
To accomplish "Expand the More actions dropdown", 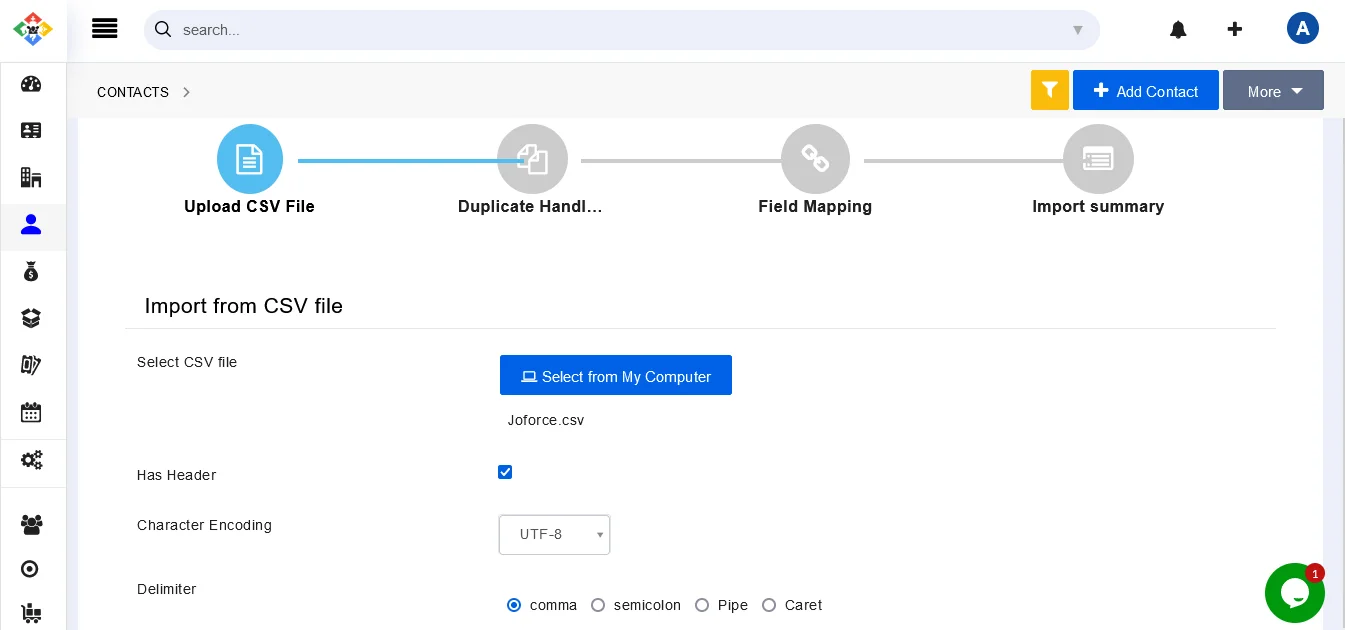I will pos(1273,90).
